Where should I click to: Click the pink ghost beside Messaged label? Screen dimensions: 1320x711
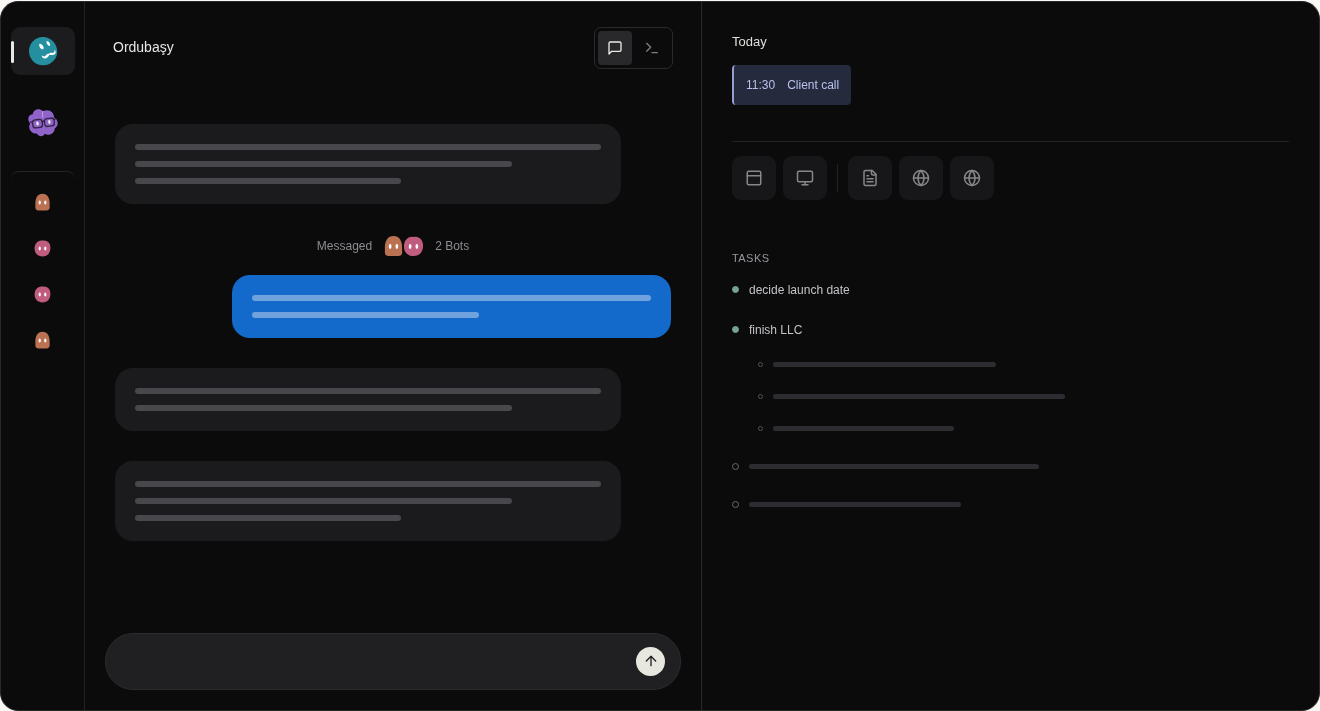click(x=413, y=246)
